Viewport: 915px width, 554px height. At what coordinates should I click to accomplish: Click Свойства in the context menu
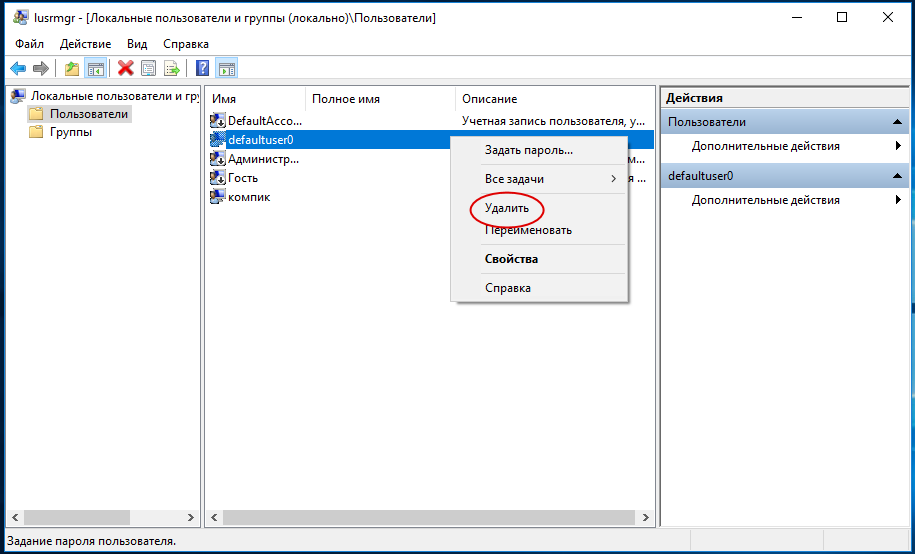pos(511,259)
